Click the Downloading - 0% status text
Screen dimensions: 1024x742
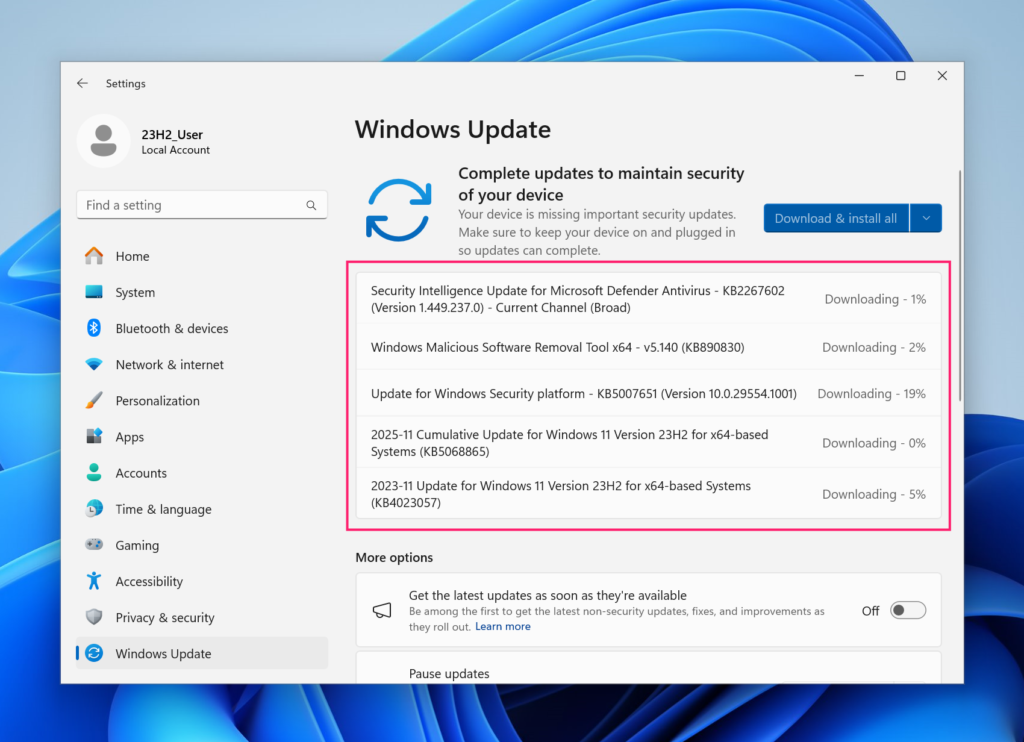(874, 443)
